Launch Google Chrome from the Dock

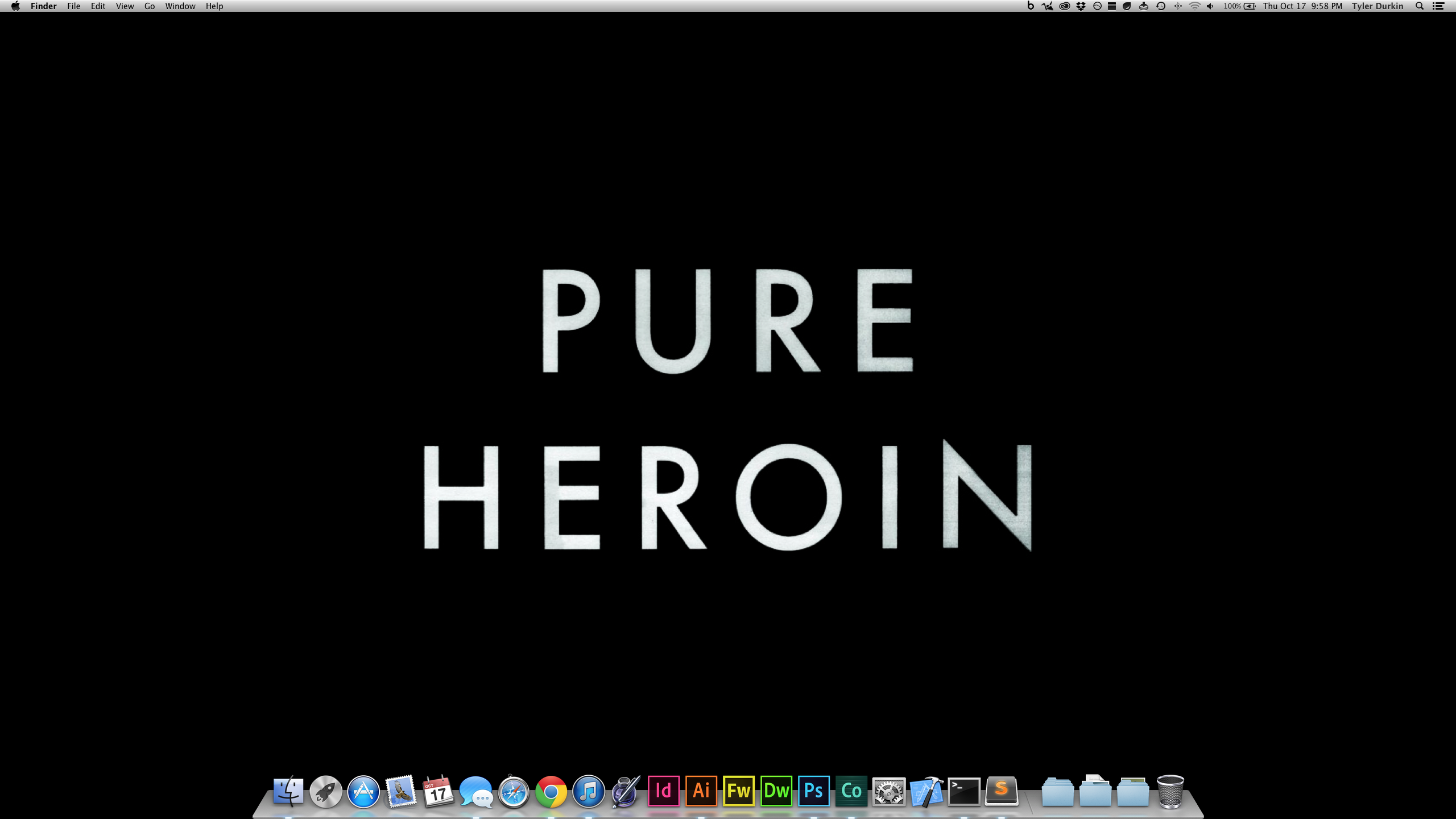click(x=551, y=791)
